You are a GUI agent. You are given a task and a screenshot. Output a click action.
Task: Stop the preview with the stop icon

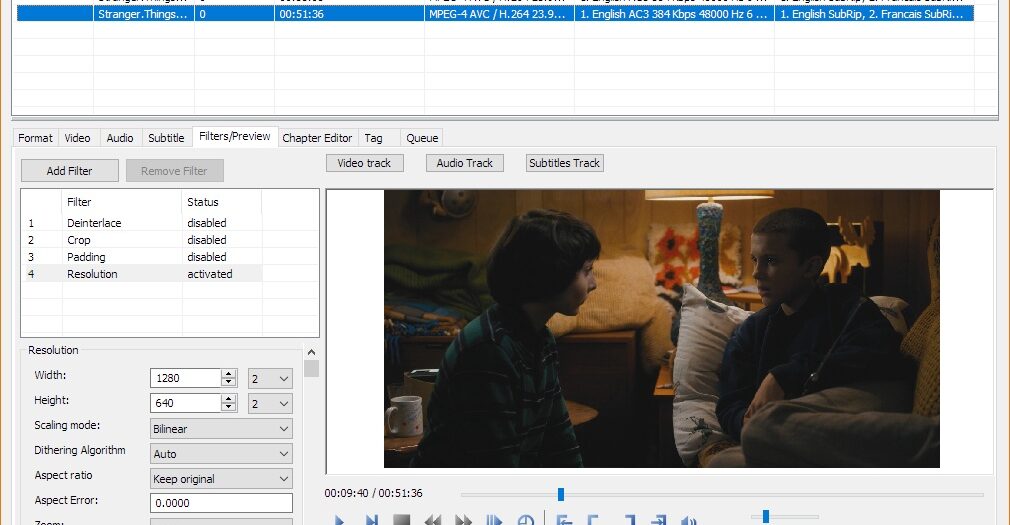pyautogui.click(x=402, y=519)
